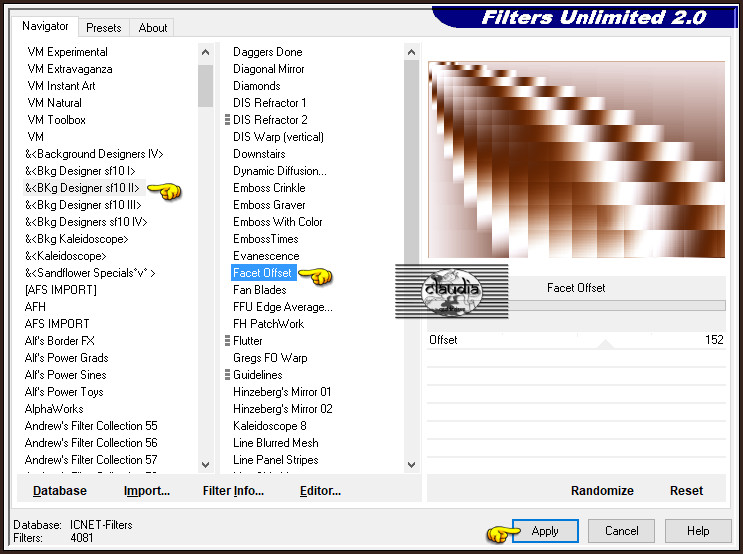Screen dimensions: 743x554
Task: Click the Cancel button
Action: pyautogui.click(x=621, y=531)
